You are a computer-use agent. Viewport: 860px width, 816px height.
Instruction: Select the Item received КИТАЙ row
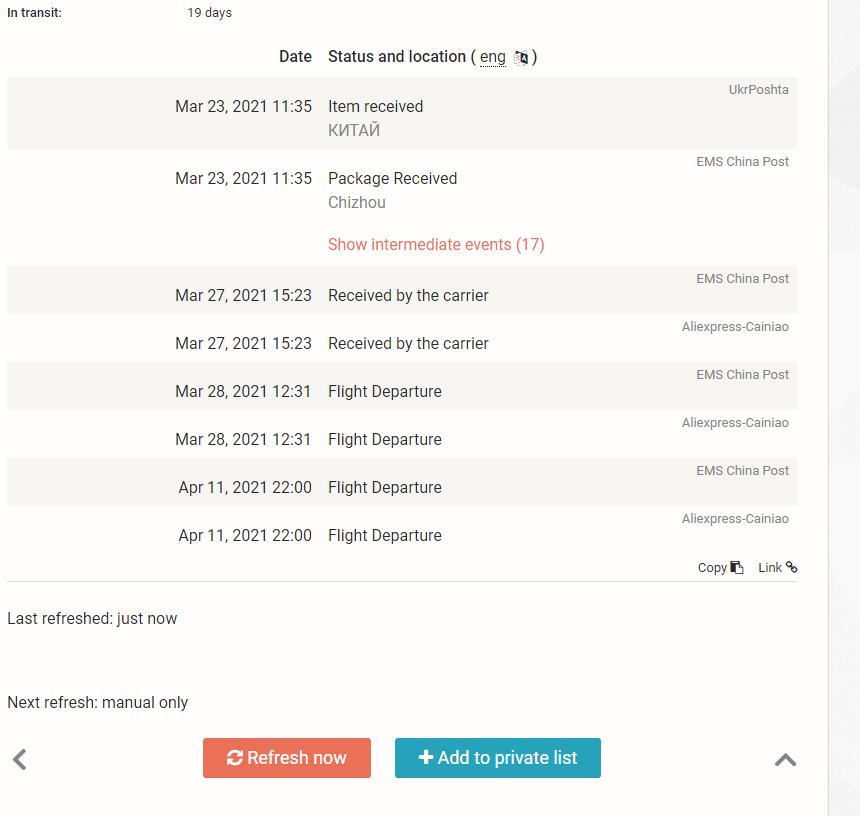tap(401, 113)
